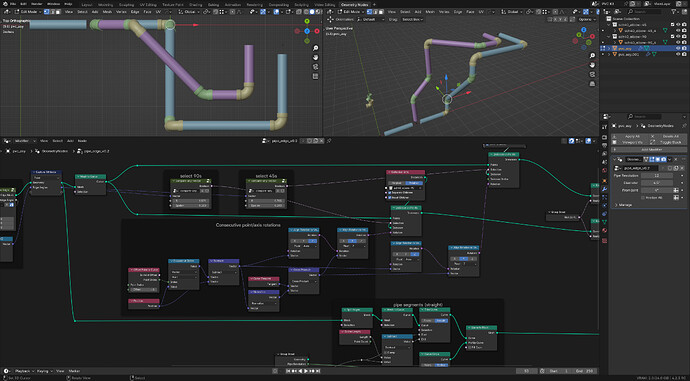The width and height of the screenshot is (690, 381).
Task: Adjust the Diameter value field
Action: point(657,183)
